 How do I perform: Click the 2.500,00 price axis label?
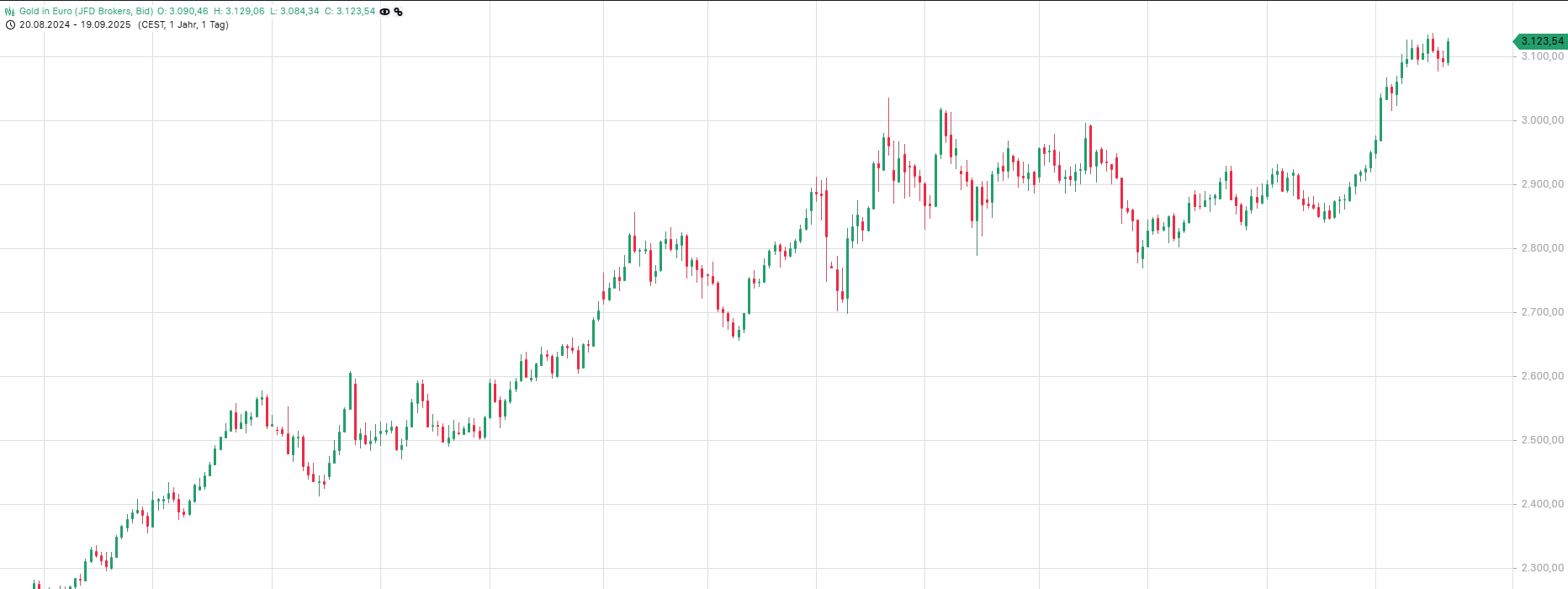click(x=1542, y=440)
